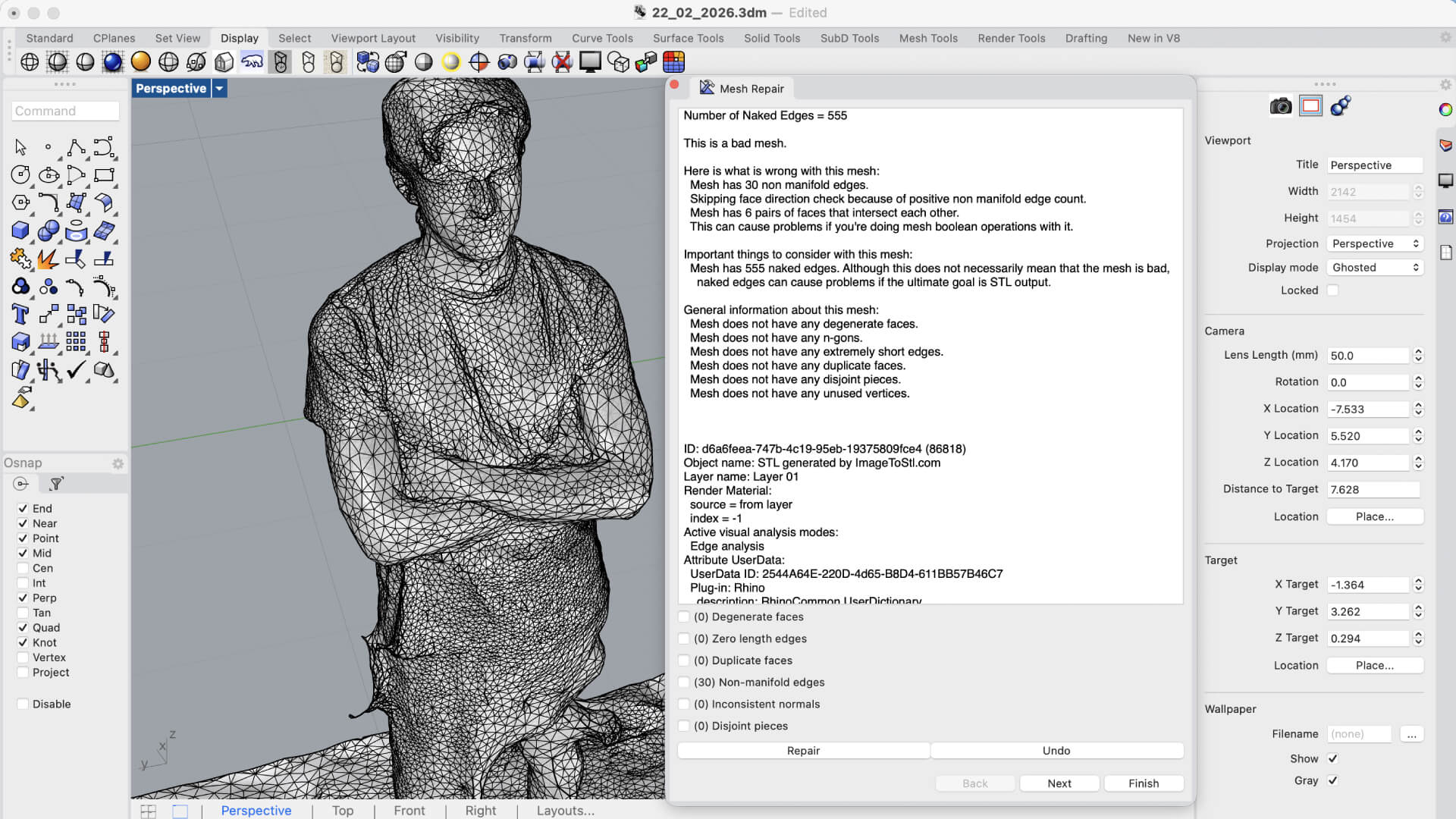Select the arrow selection tool

(20, 146)
